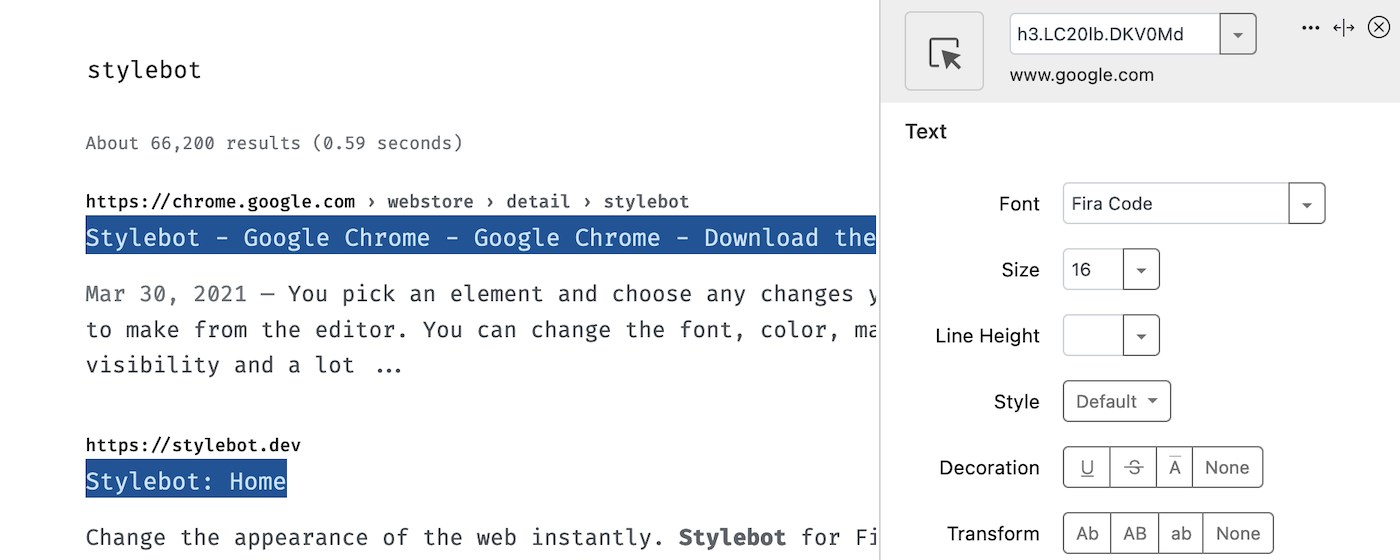The image size is (1400, 560).
Task: Open the Font dropdown list
Action: [1306, 204]
